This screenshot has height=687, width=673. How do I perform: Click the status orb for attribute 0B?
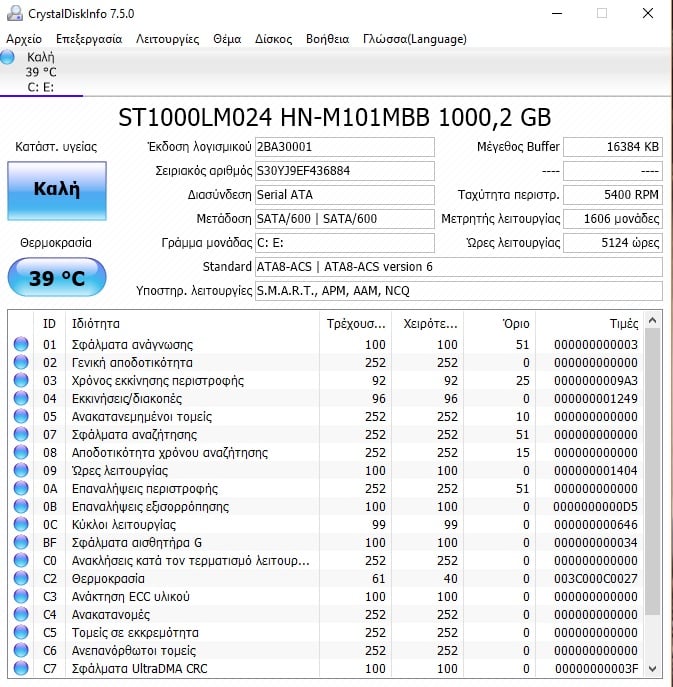click(21, 506)
